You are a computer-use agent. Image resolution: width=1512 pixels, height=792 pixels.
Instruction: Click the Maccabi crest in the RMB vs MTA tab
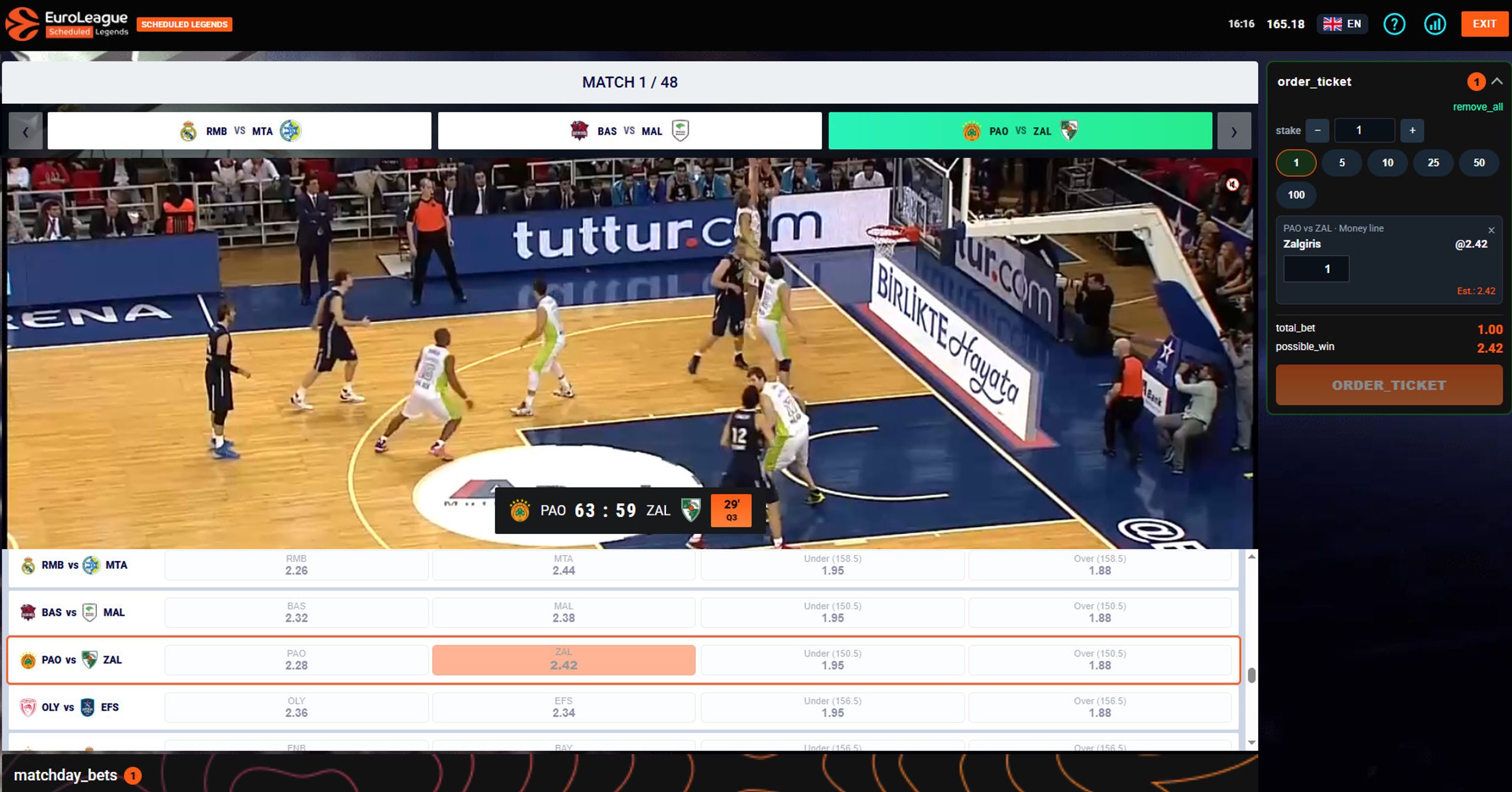click(290, 131)
